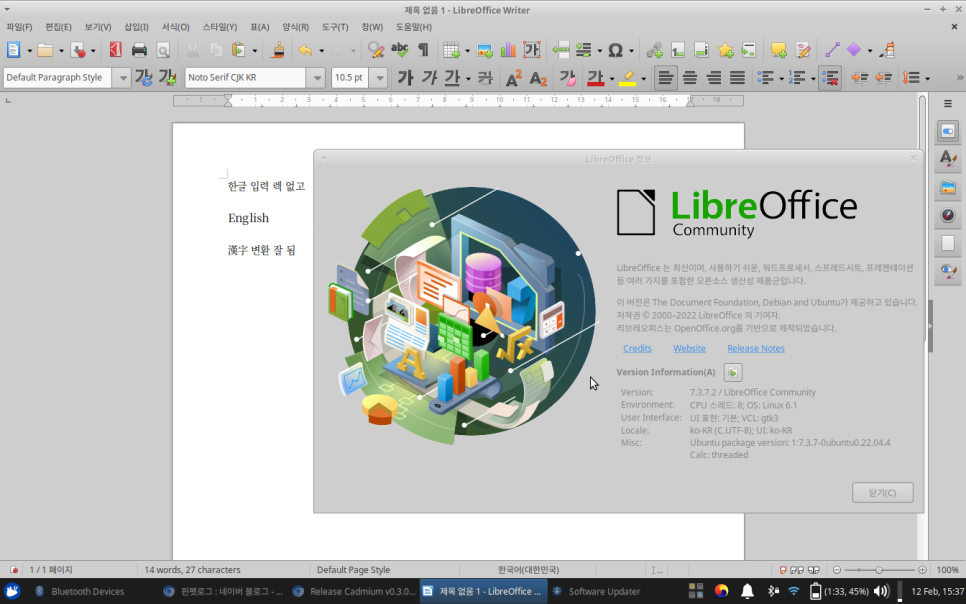Export directly as PDF icon
This screenshot has width=966, height=604.
point(115,50)
